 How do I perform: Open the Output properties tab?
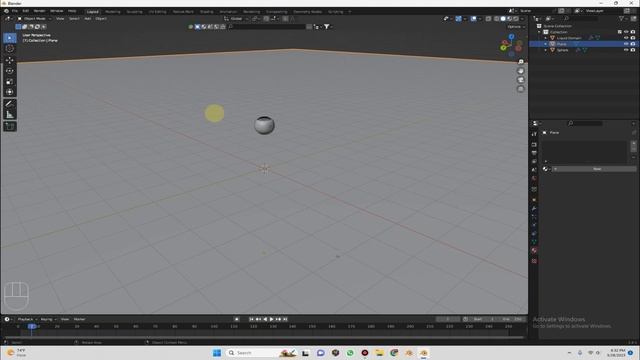[534, 153]
